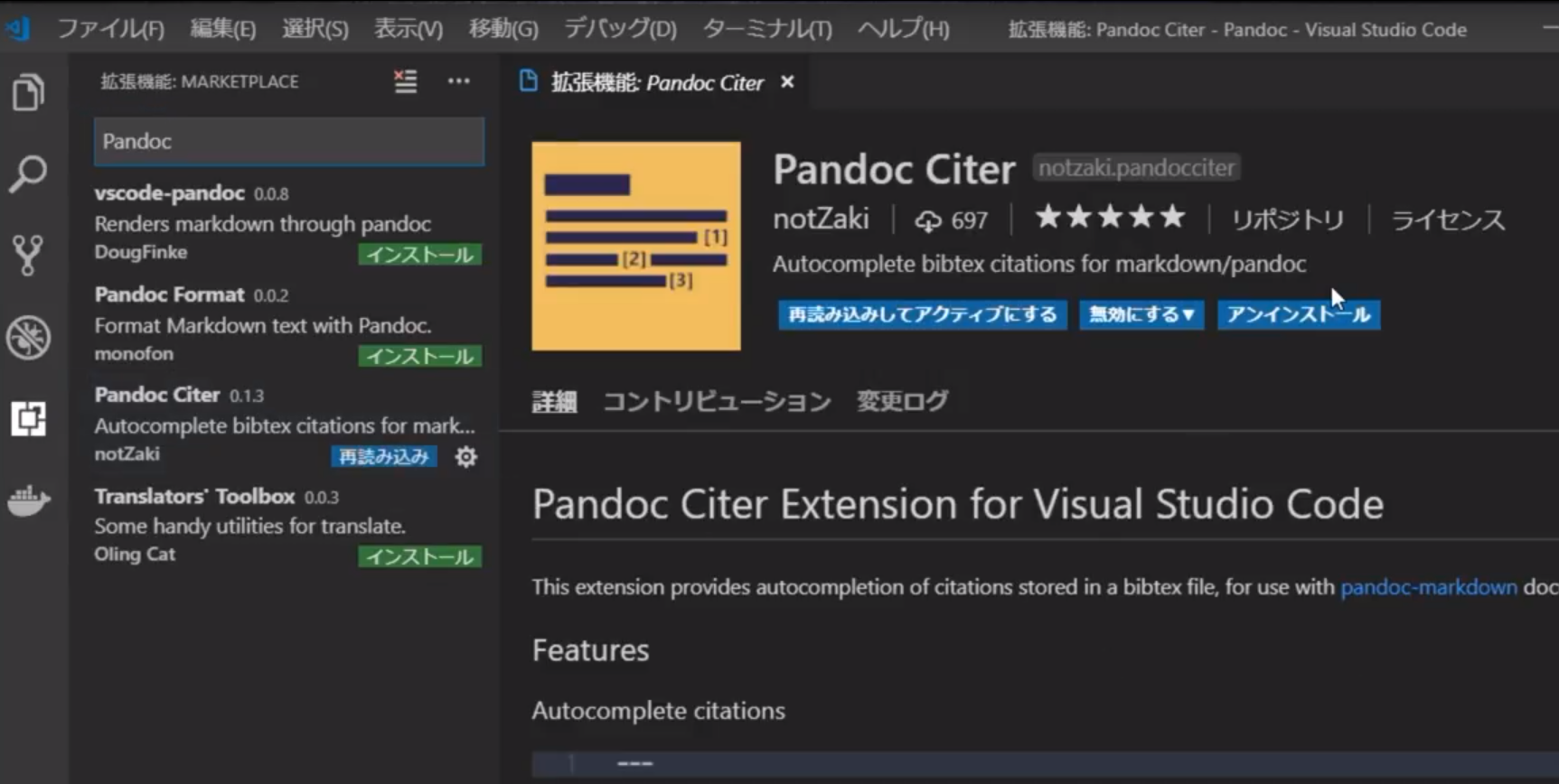Click monofon publisher name in list
This screenshot has width=1559, height=784.
pyautogui.click(x=134, y=353)
